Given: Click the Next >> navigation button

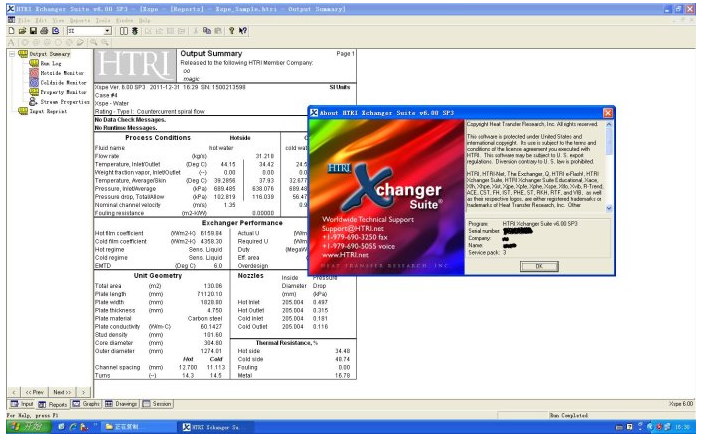Looking at the screenshot, I should (x=62, y=392).
